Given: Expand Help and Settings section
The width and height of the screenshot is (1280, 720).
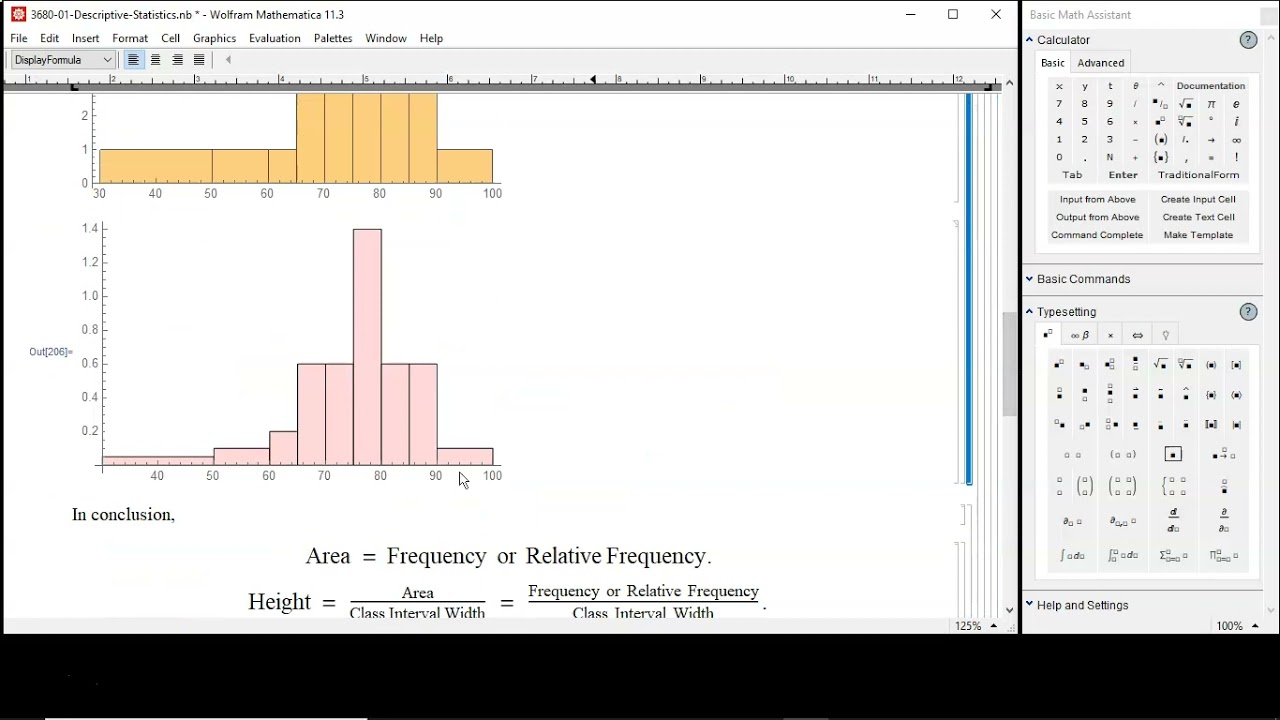Looking at the screenshot, I should [1030, 605].
